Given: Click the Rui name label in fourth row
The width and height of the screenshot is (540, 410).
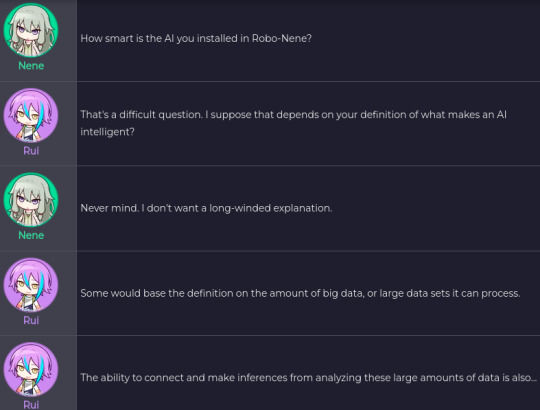Looking at the screenshot, I should pyautogui.click(x=31, y=320).
